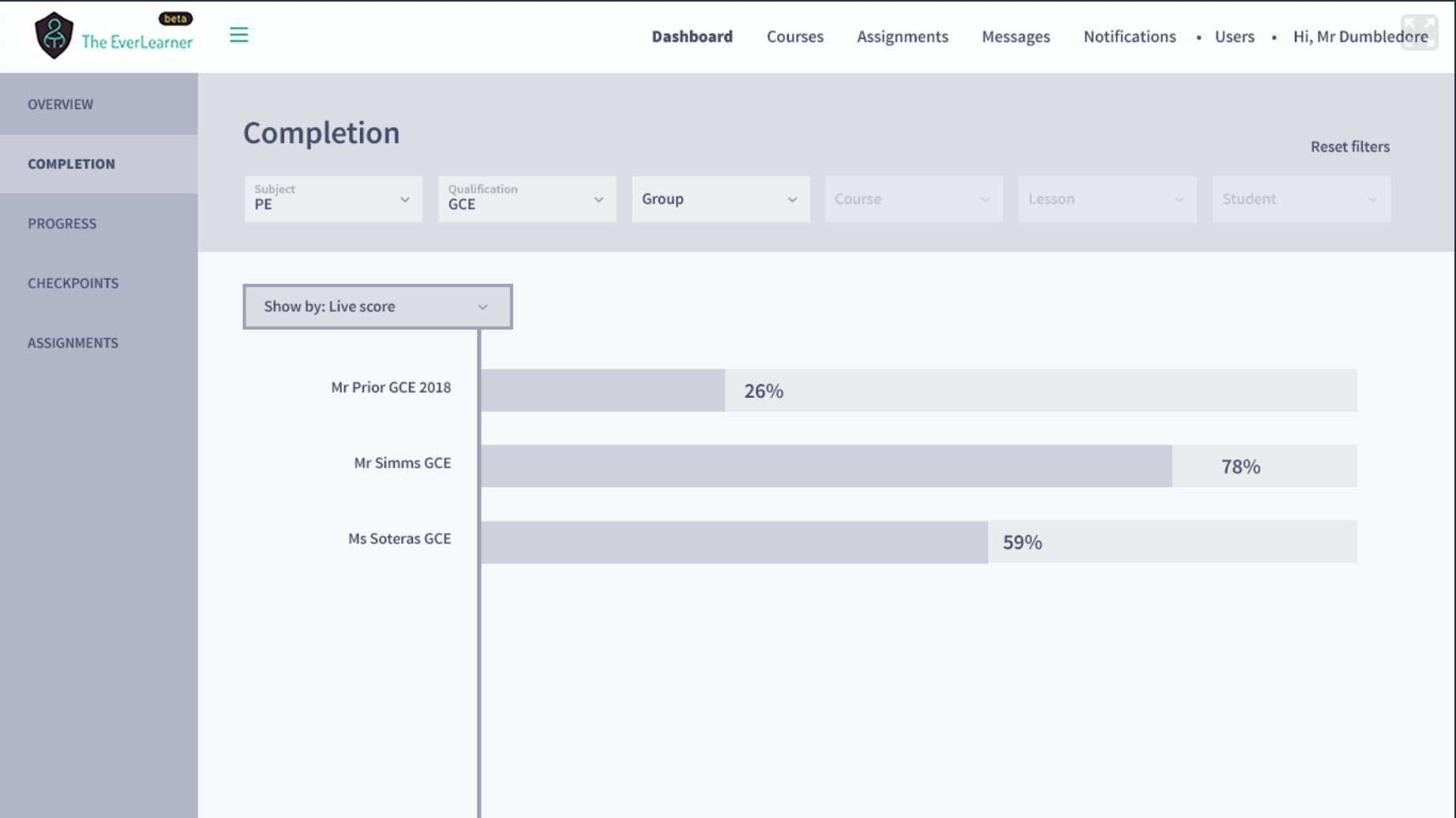Click the Mr Prior GCE 2018 label
1456x818 pixels.
[391, 387]
